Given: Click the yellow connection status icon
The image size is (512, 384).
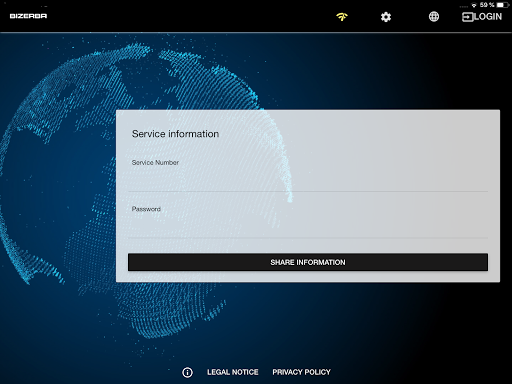Looking at the screenshot, I should (342, 16).
